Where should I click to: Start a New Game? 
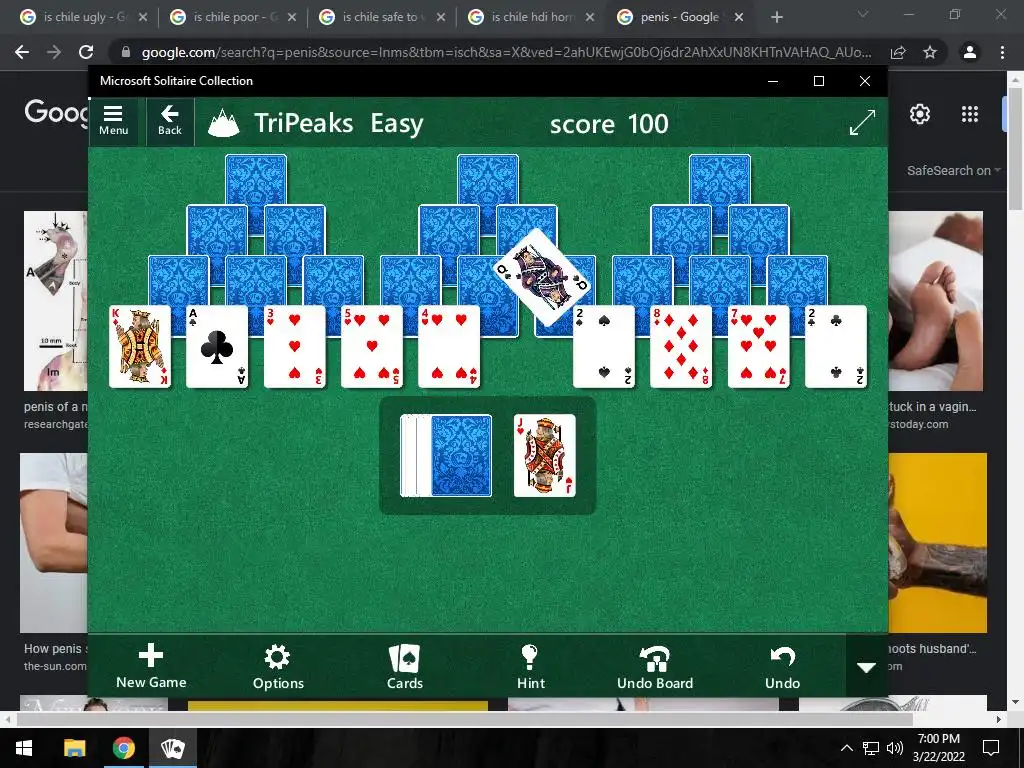(x=151, y=667)
